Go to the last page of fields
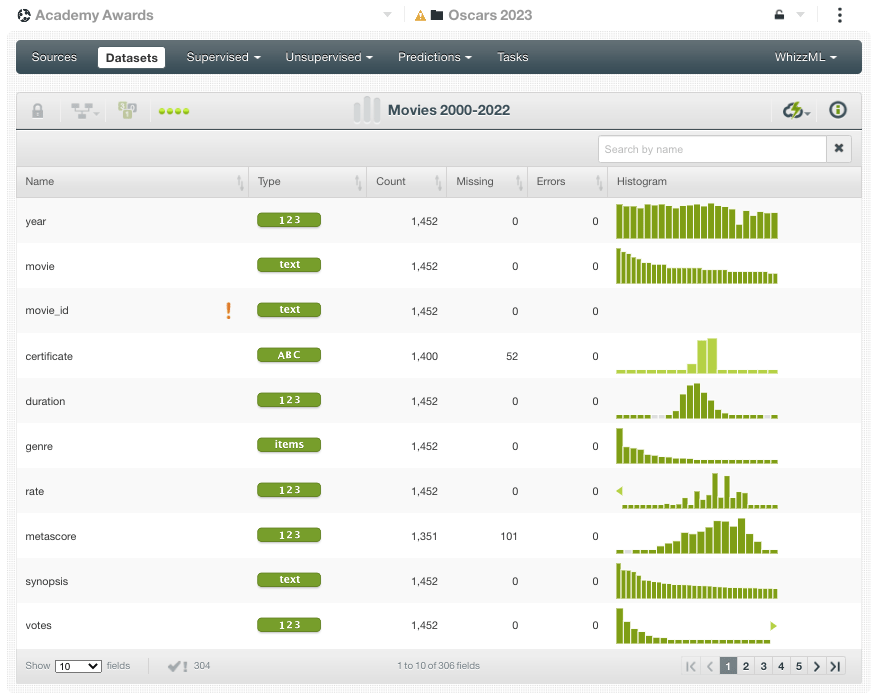Viewport: 875px width, 695px height. [835, 666]
